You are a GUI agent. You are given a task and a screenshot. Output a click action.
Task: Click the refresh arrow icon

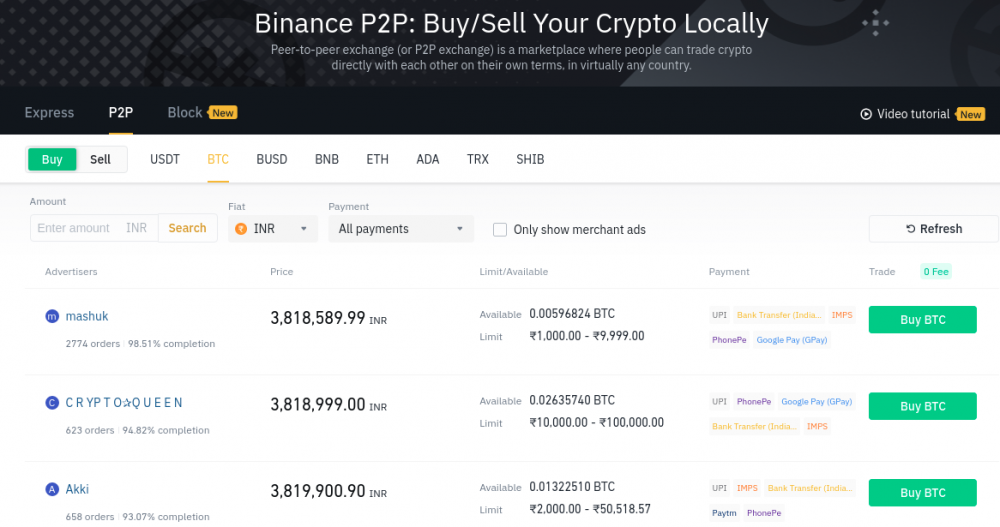[910, 229]
